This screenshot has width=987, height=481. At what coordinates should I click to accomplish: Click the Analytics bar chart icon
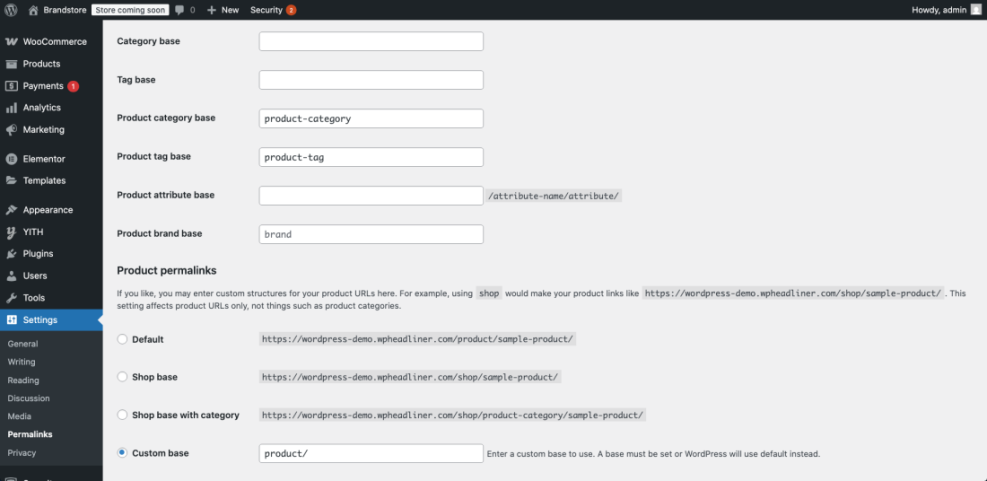pyautogui.click(x=11, y=108)
